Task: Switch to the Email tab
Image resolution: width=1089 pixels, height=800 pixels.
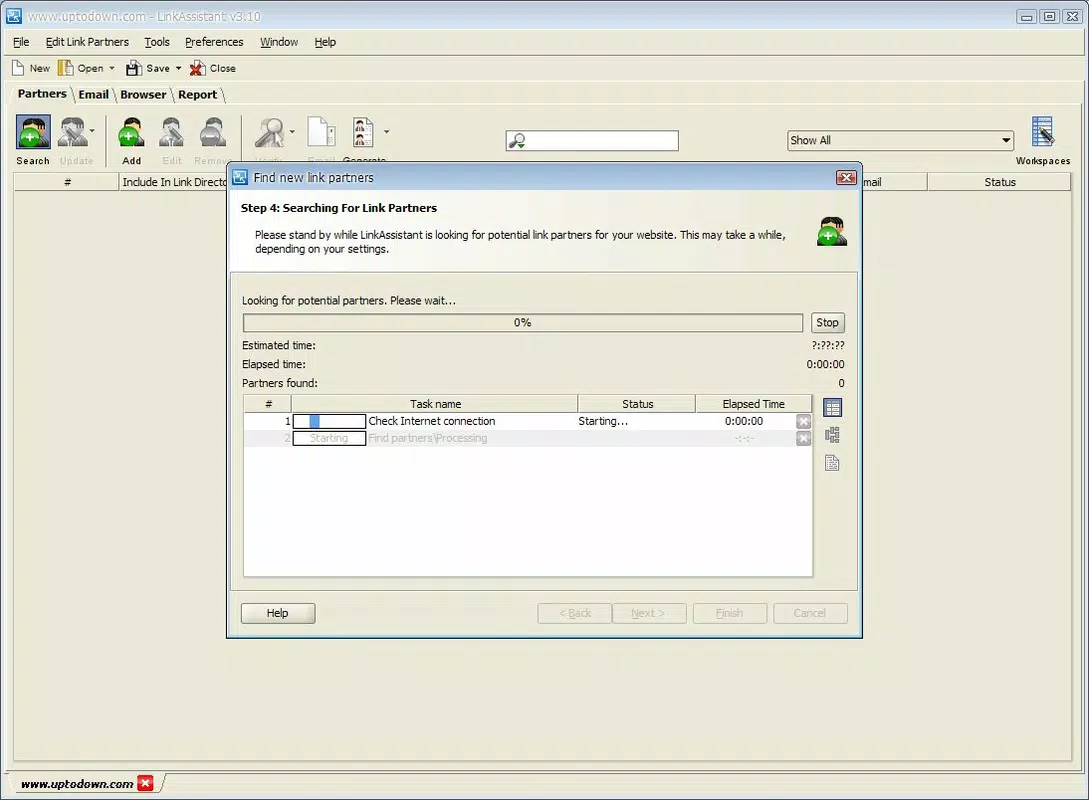Action: pos(93,94)
